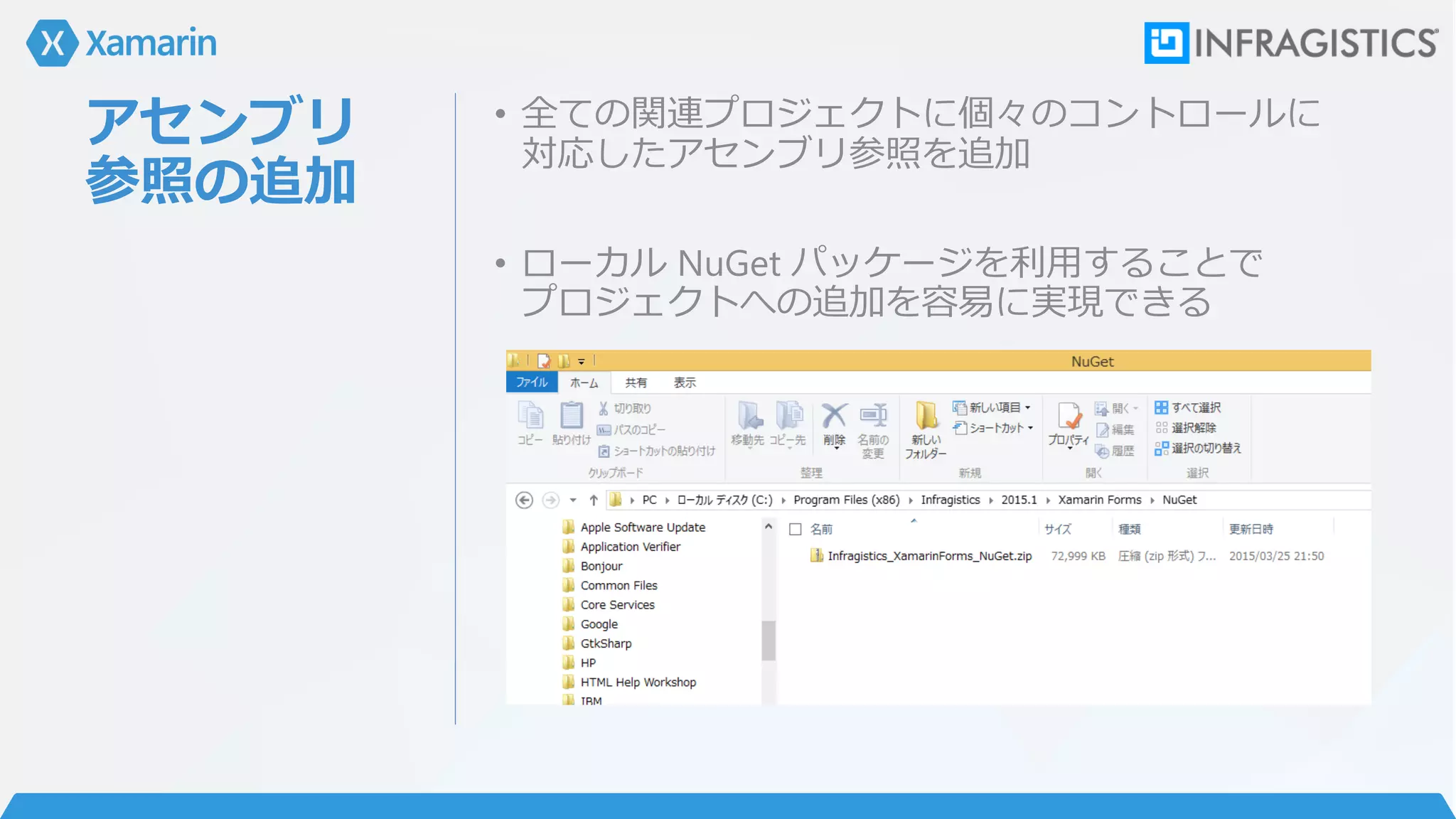Click the Back navigation arrow
The height and width of the screenshot is (819, 1456).
(x=524, y=500)
